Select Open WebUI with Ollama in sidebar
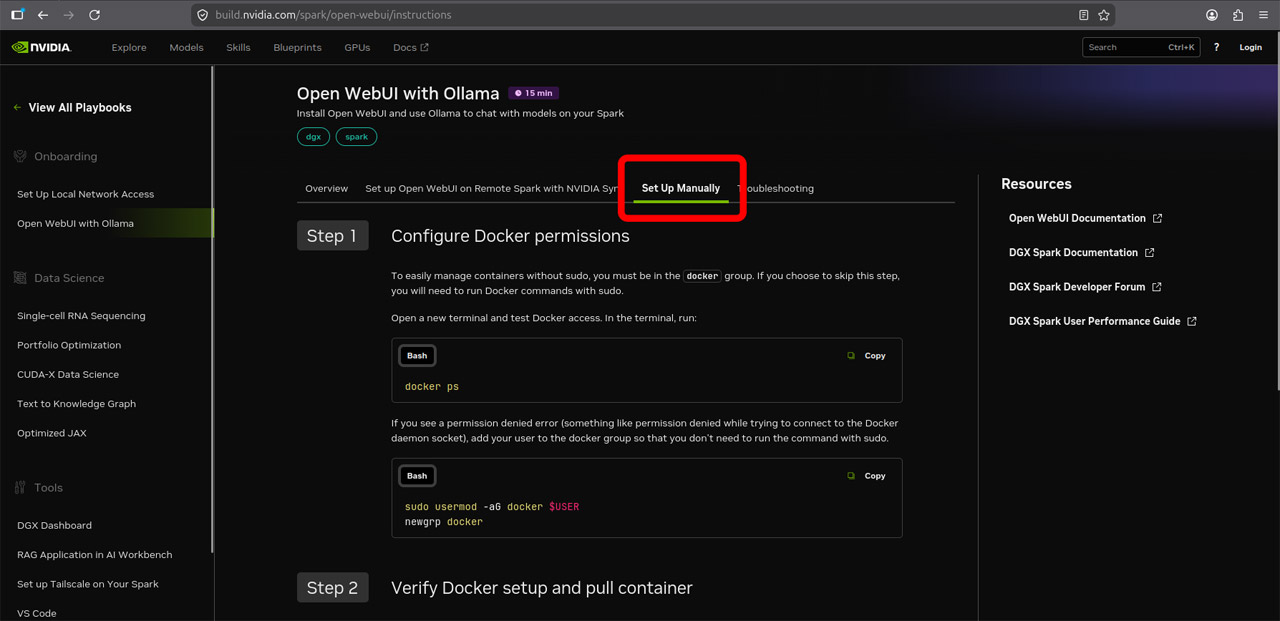Viewport: 1280px width, 621px height. (75, 224)
